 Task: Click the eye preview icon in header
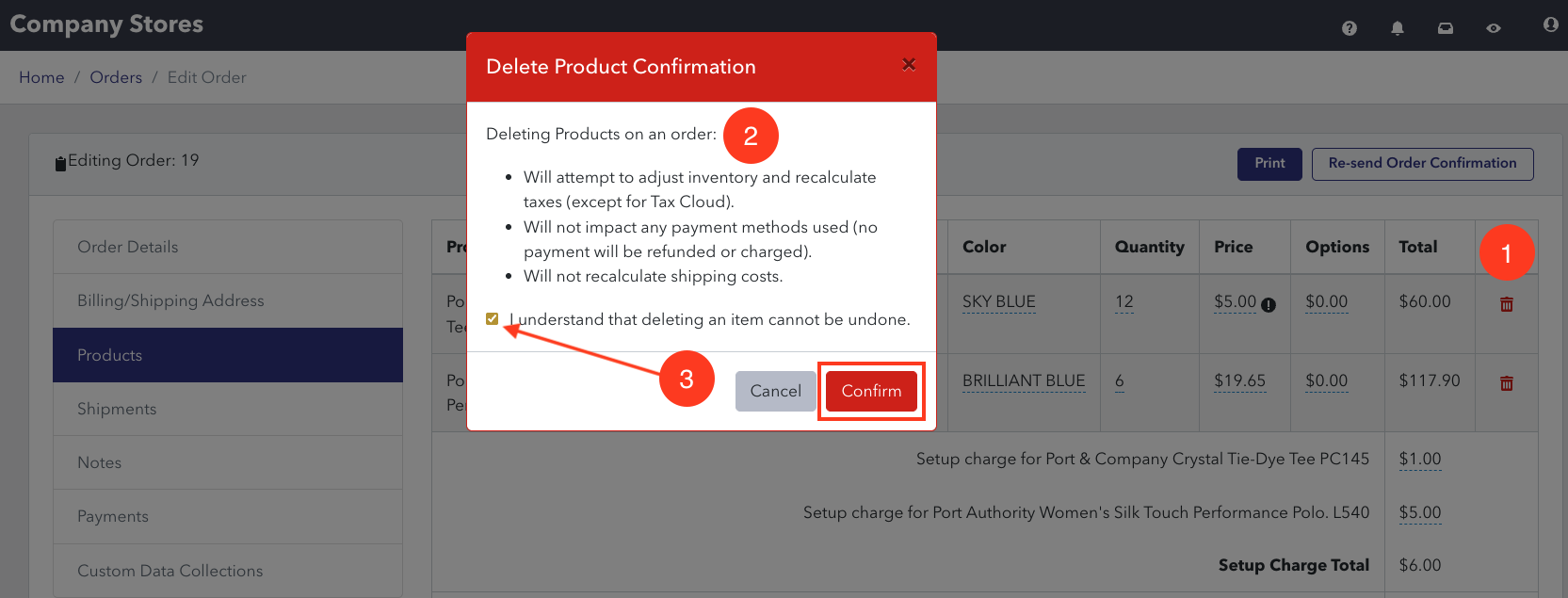click(1494, 28)
